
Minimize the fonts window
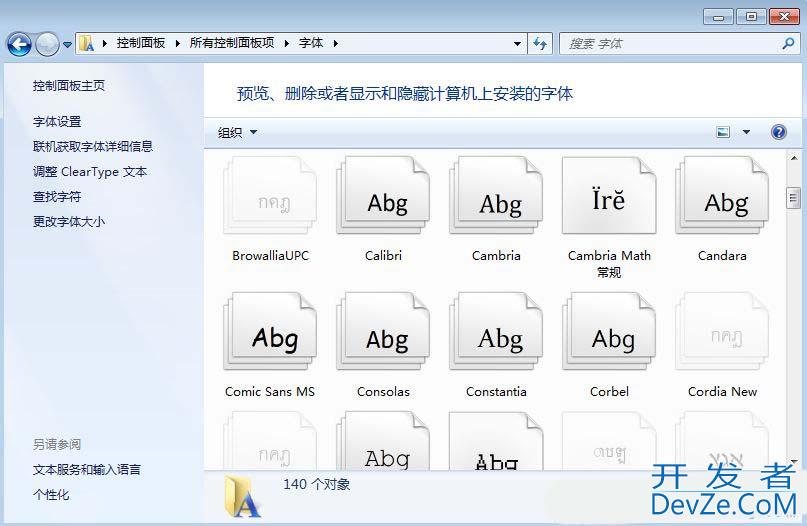point(718,17)
